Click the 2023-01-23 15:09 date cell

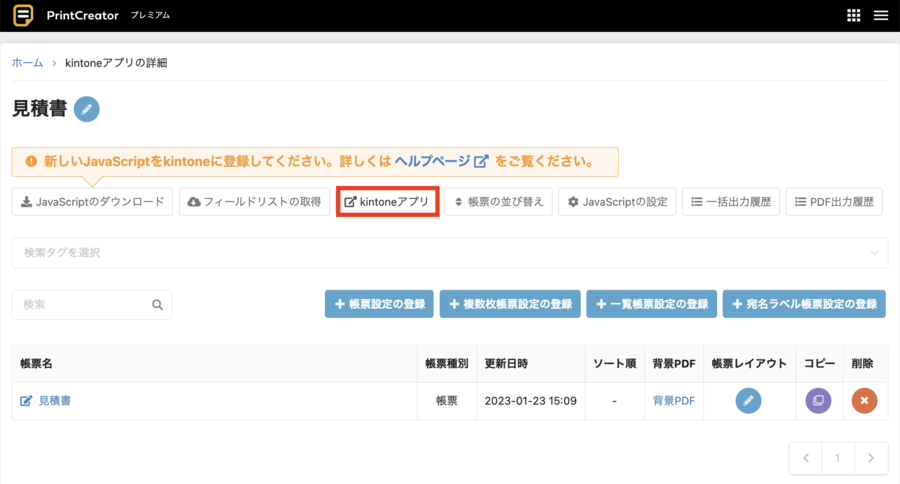pos(530,401)
